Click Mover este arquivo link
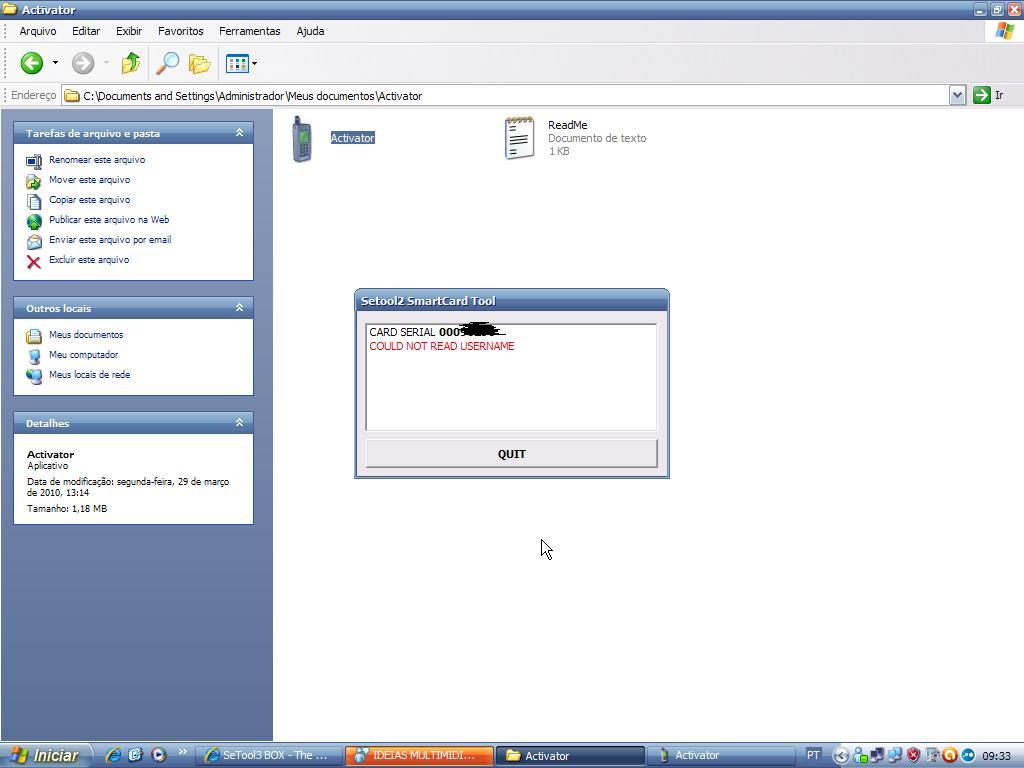This screenshot has height=768, width=1024. tap(89, 180)
